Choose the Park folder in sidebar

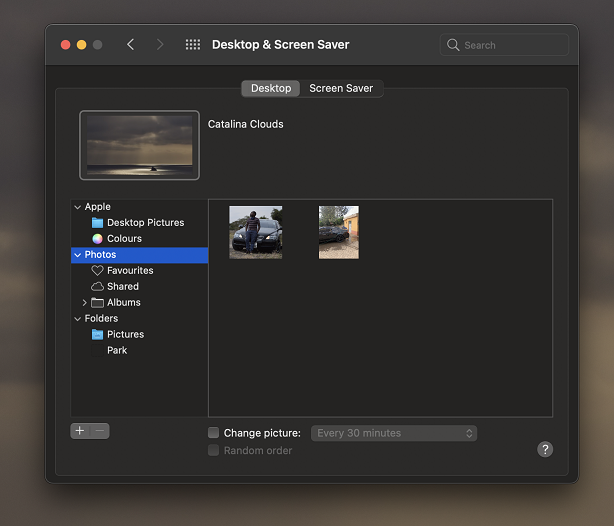[117, 351]
